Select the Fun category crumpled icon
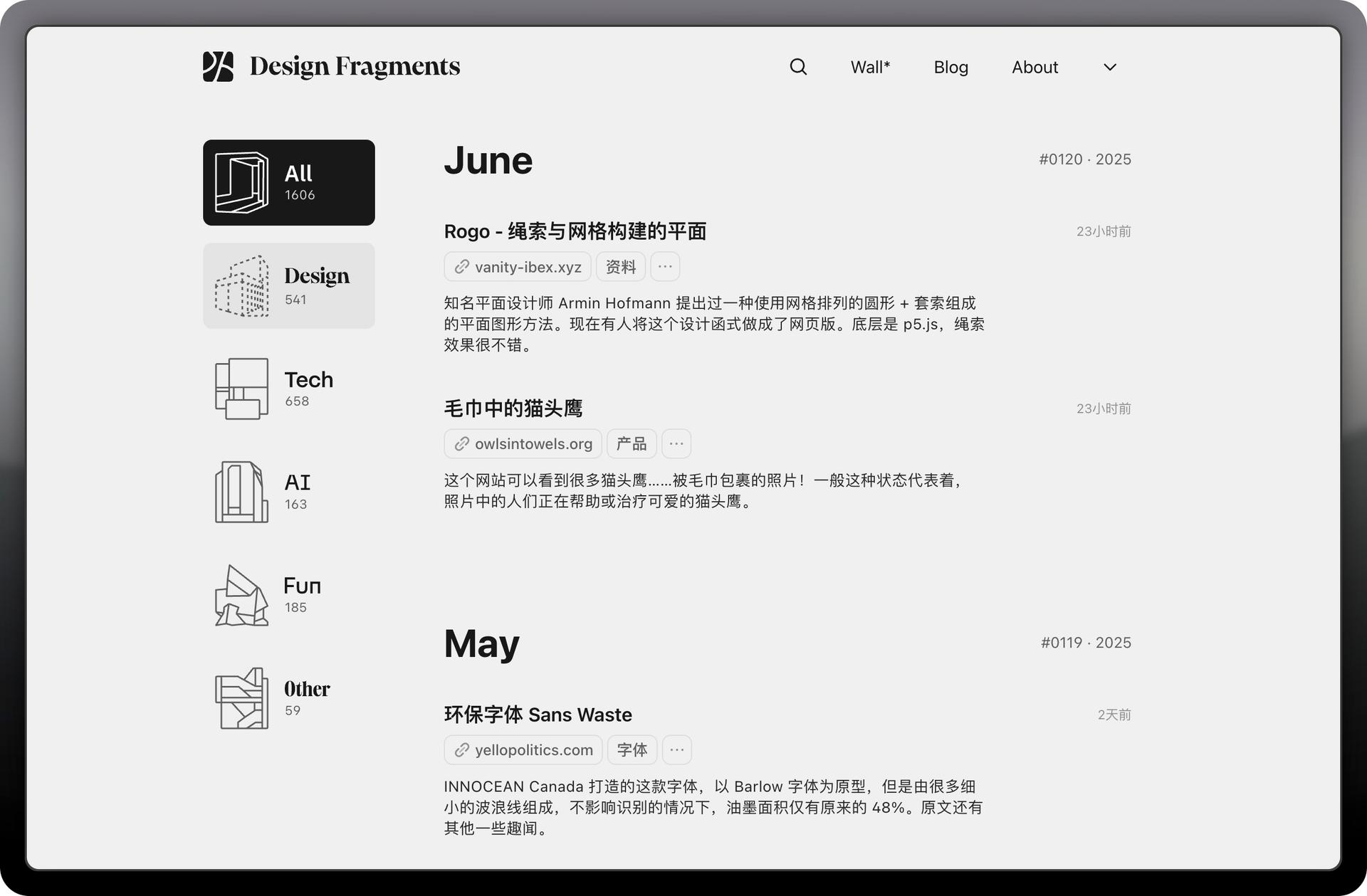This screenshot has height=896, width=1367. pos(242,596)
